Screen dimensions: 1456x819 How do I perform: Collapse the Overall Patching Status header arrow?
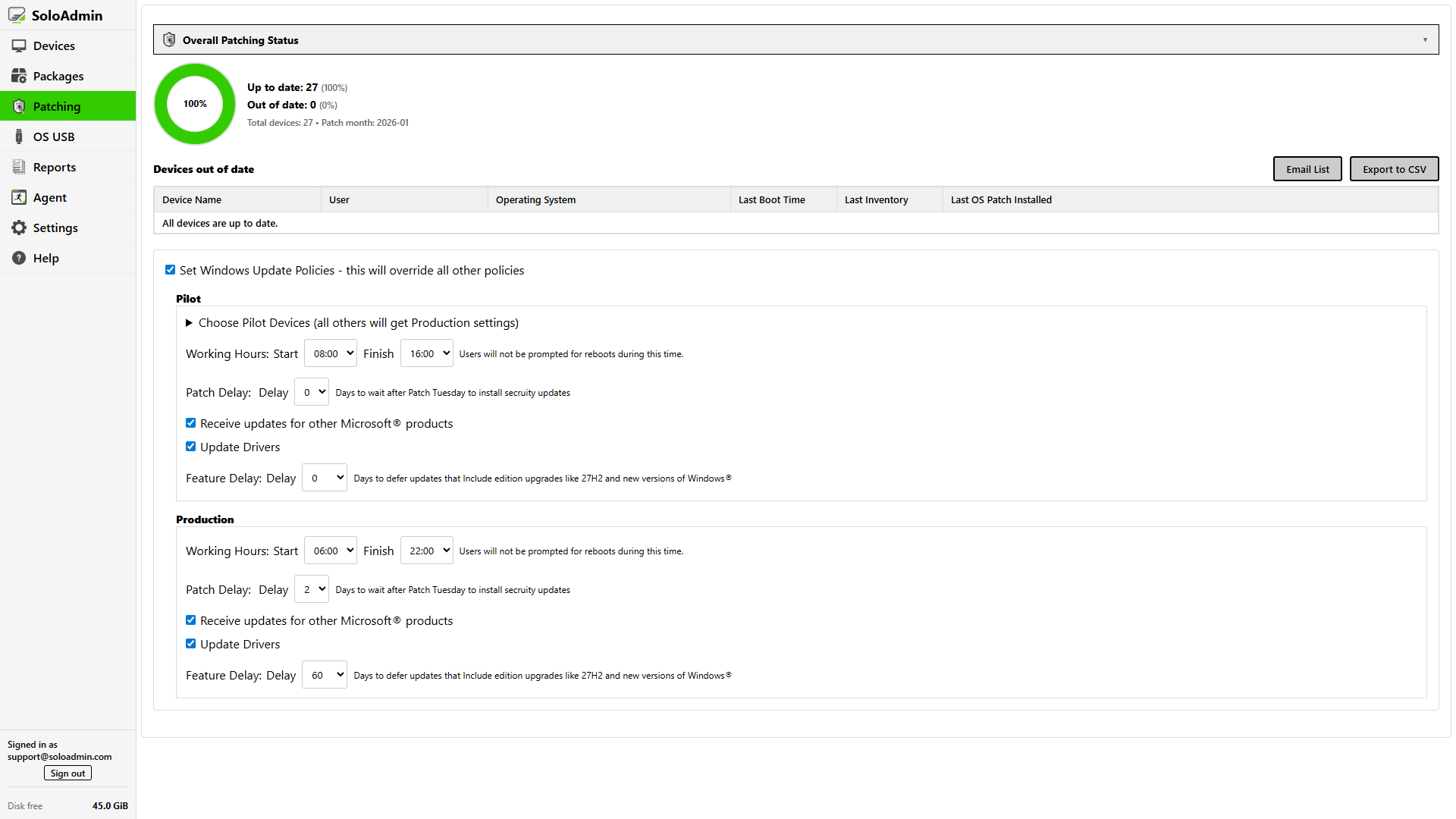click(x=1425, y=40)
